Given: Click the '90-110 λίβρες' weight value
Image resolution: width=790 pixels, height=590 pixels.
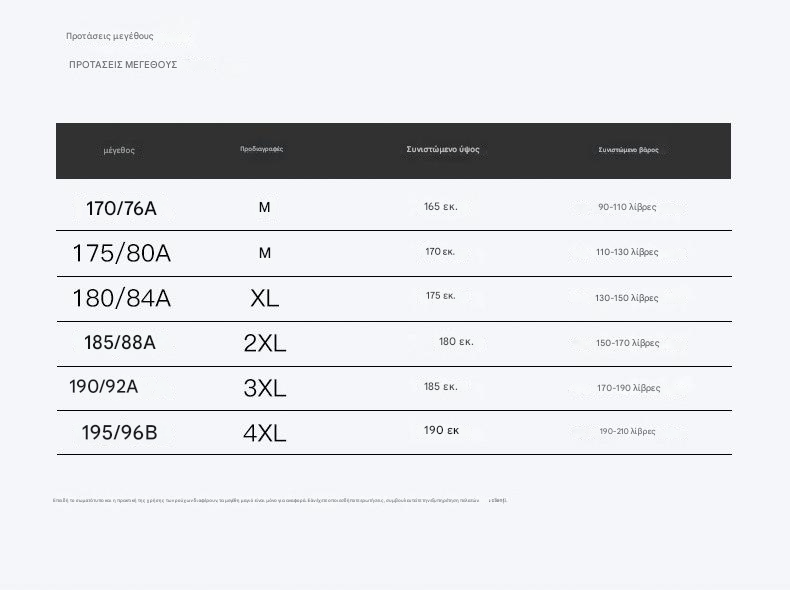Looking at the screenshot, I should [627, 207].
